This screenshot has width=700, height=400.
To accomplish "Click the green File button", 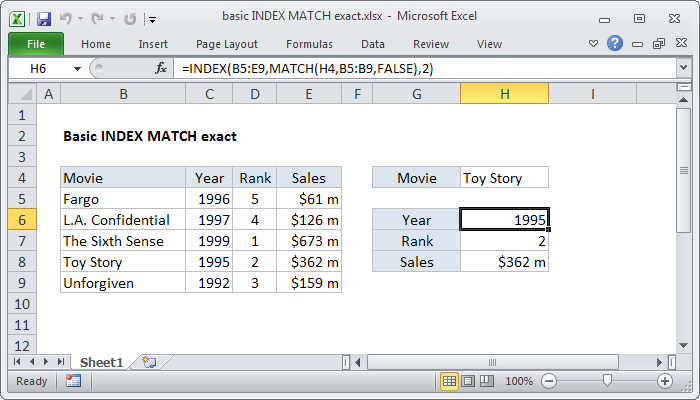I will [35, 44].
